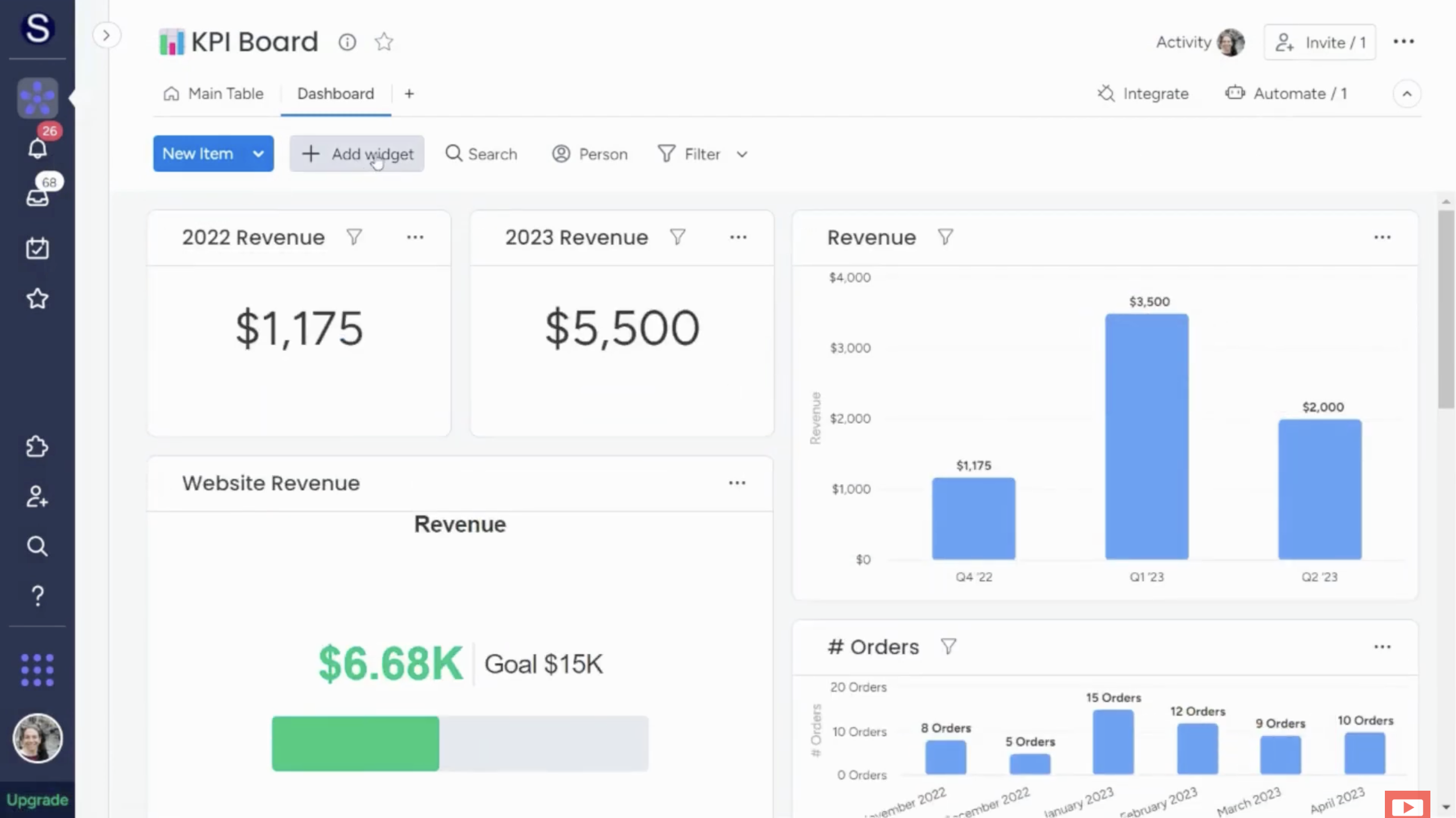Open the Apps marketplace puzzle icon

36,447
